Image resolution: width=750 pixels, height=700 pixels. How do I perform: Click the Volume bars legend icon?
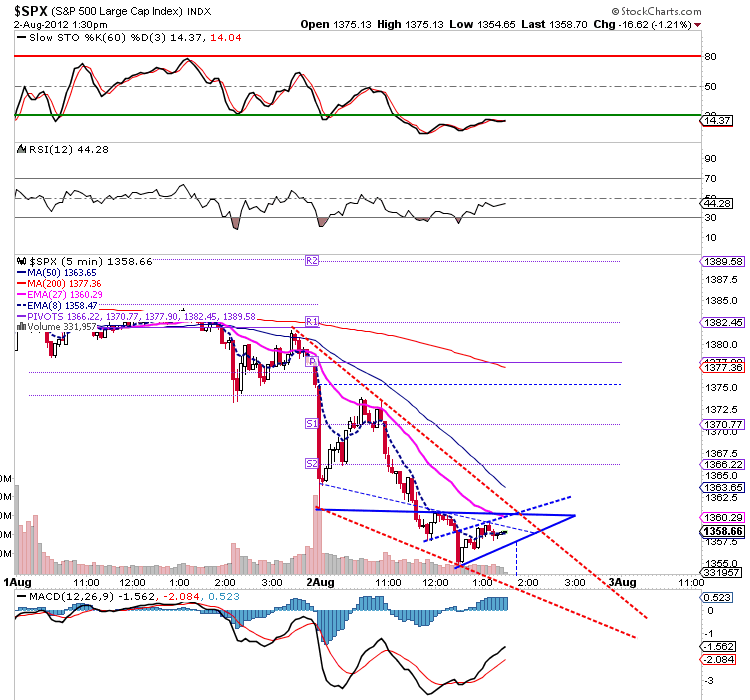[22, 327]
